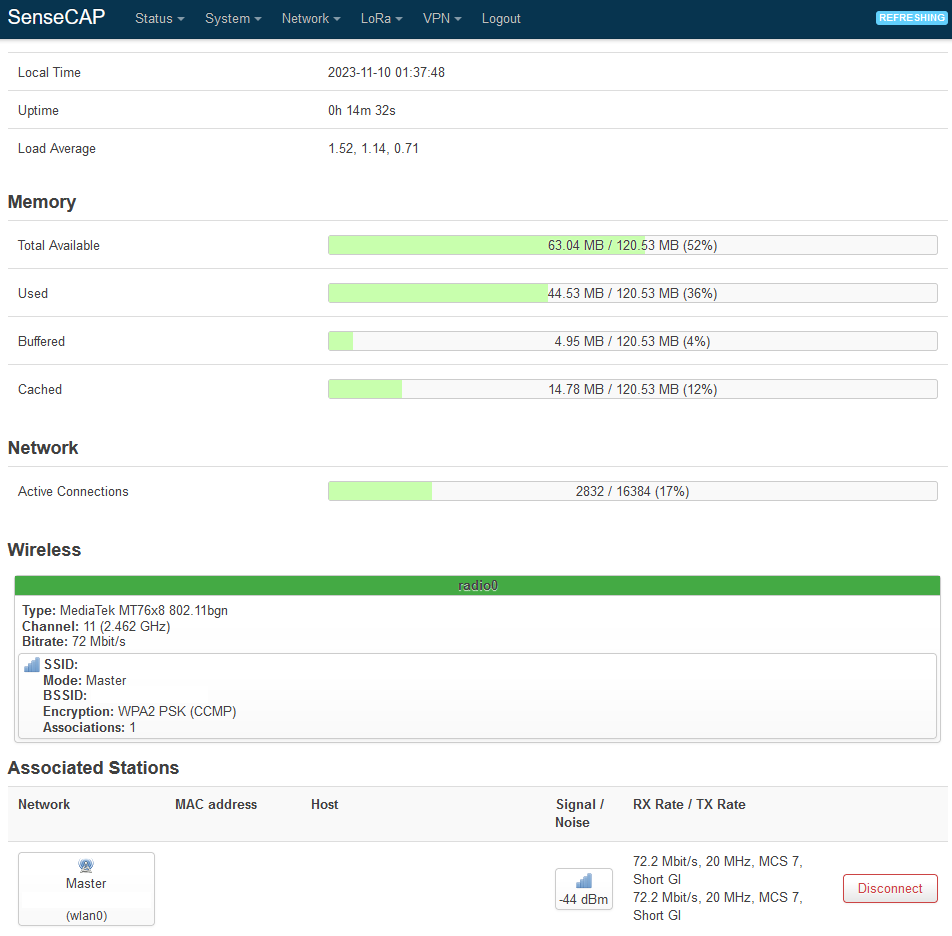Click the Cached memory progress bar

tap(633, 389)
